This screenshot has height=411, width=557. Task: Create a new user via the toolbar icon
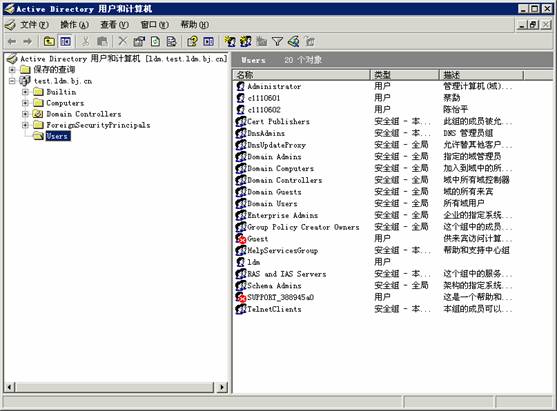pos(230,42)
